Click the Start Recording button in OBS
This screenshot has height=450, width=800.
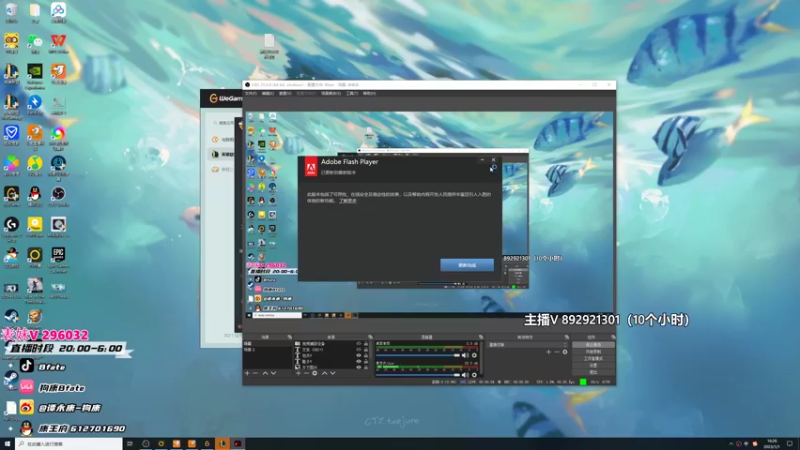[593, 352]
